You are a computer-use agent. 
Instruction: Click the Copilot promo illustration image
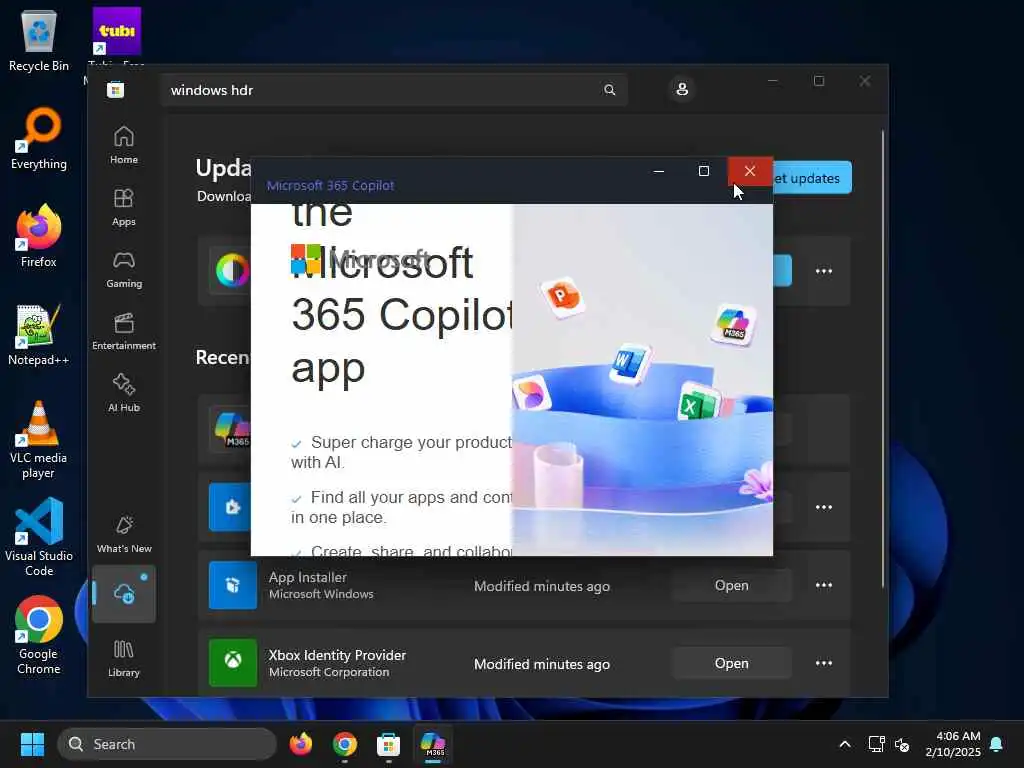pos(642,380)
